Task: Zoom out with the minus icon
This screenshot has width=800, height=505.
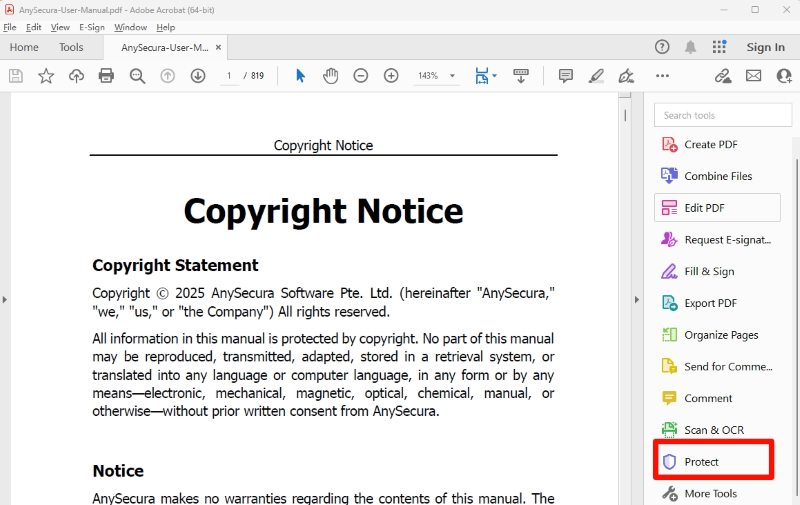Action: pos(361,76)
